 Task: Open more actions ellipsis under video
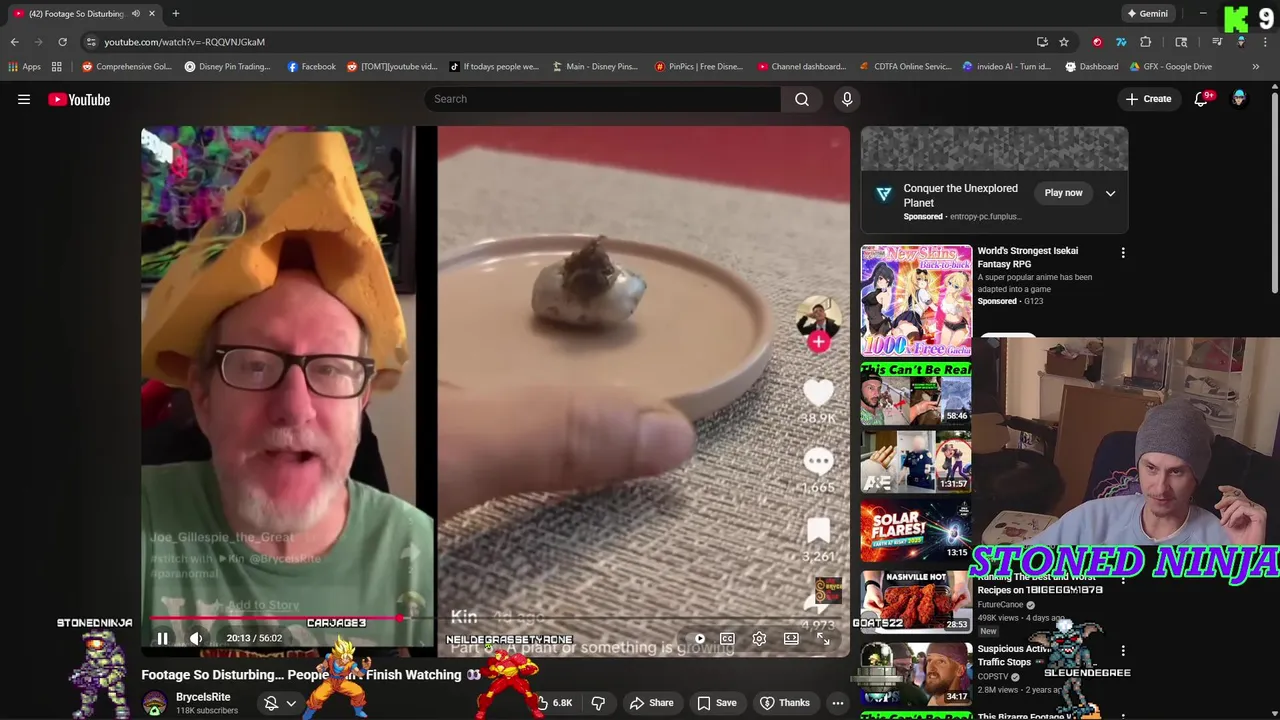(x=838, y=703)
